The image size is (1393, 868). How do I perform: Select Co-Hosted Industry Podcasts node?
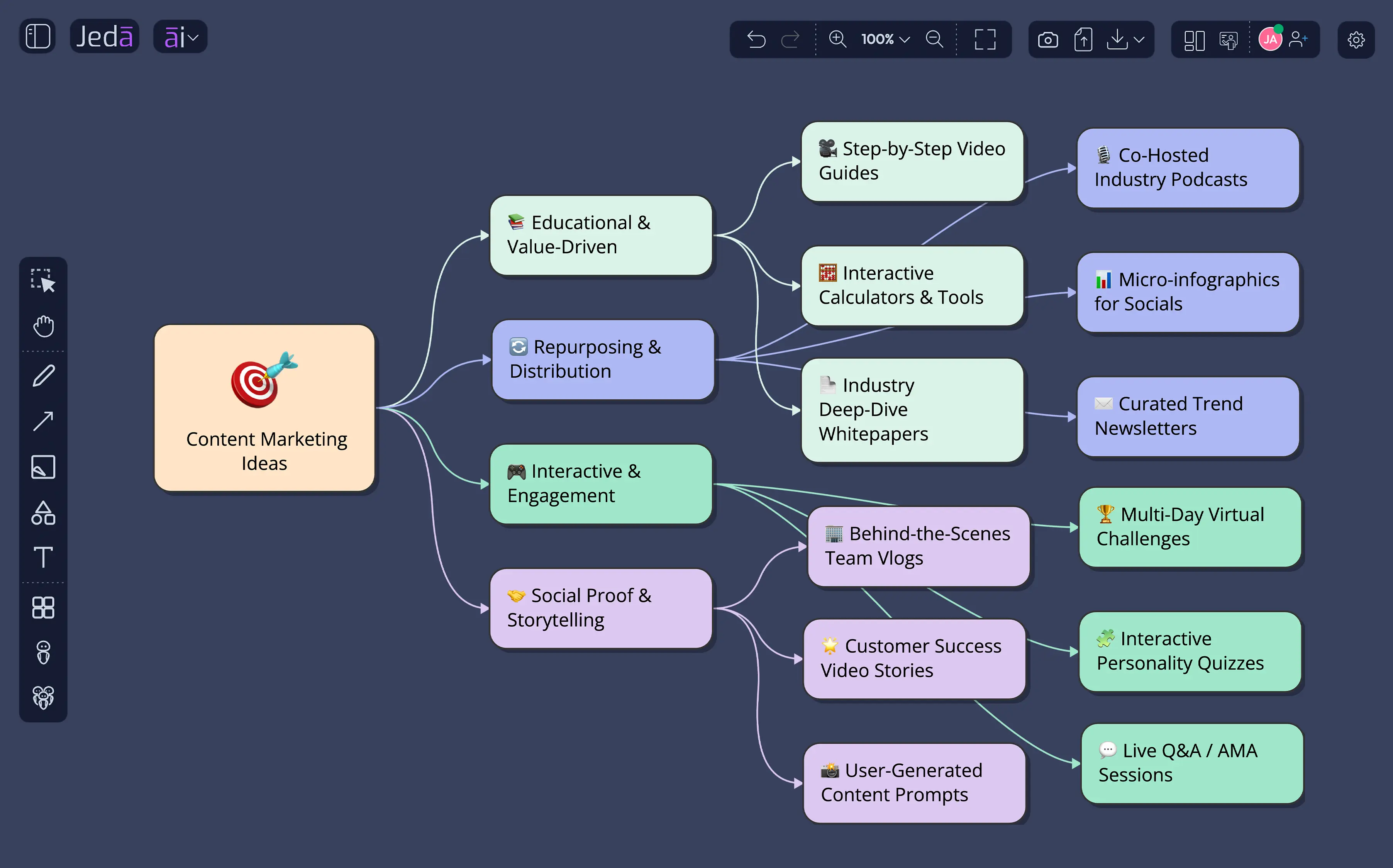tap(1188, 168)
